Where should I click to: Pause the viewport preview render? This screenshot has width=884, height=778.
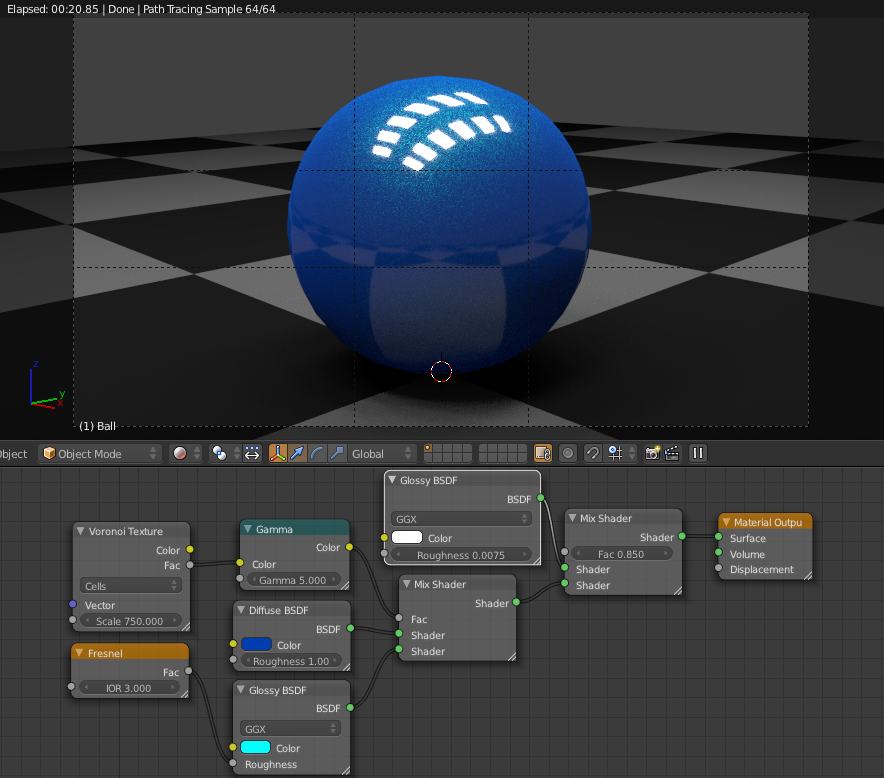coord(698,453)
